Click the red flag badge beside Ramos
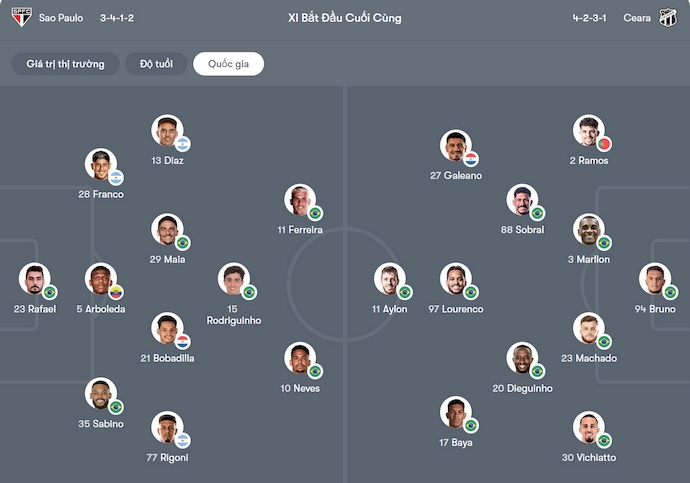The height and width of the screenshot is (483, 690). pyautogui.click(x=604, y=144)
